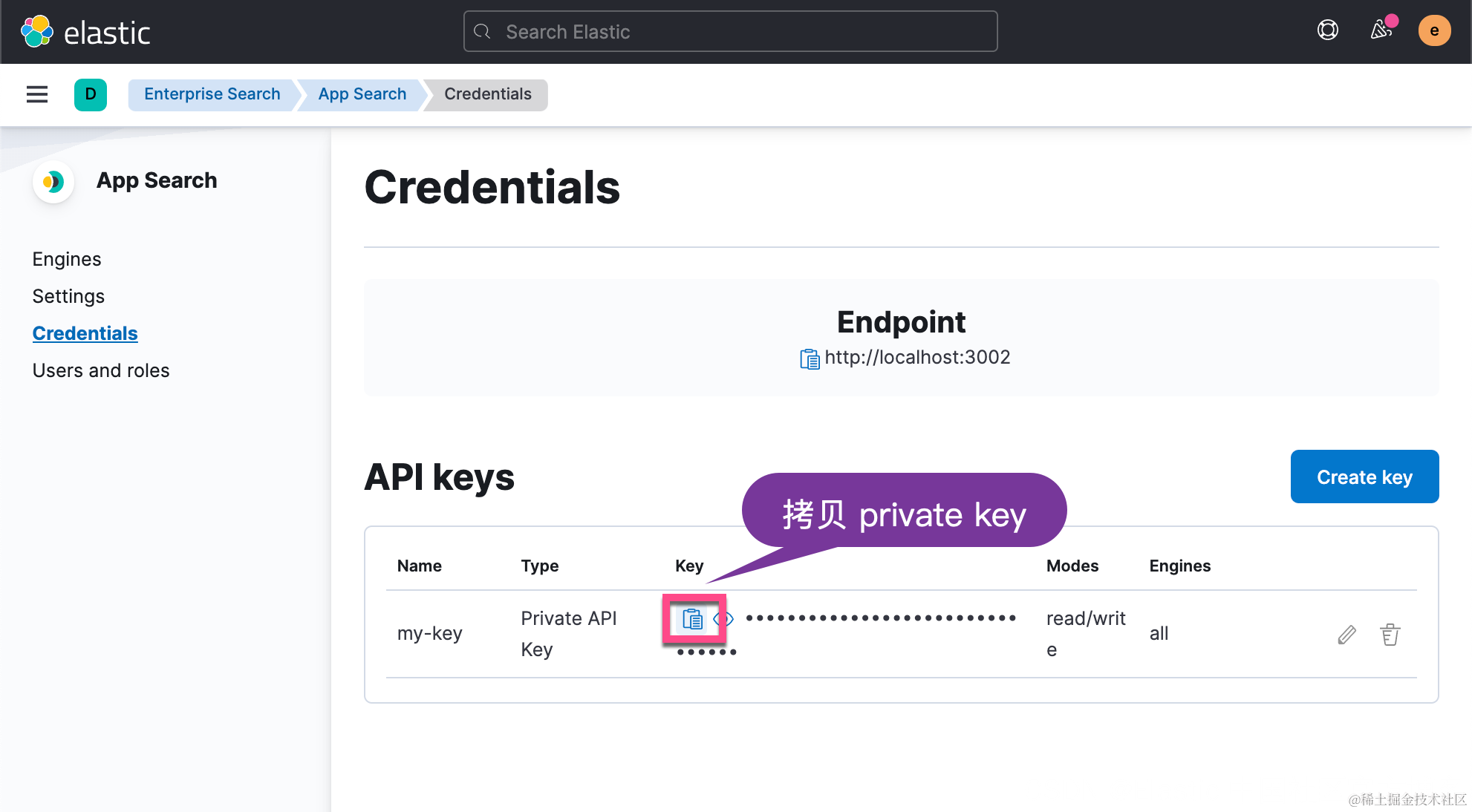Screen dimensions: 1472x812
Task: Focus the Search Elastic field
Action: pos(730,32)
